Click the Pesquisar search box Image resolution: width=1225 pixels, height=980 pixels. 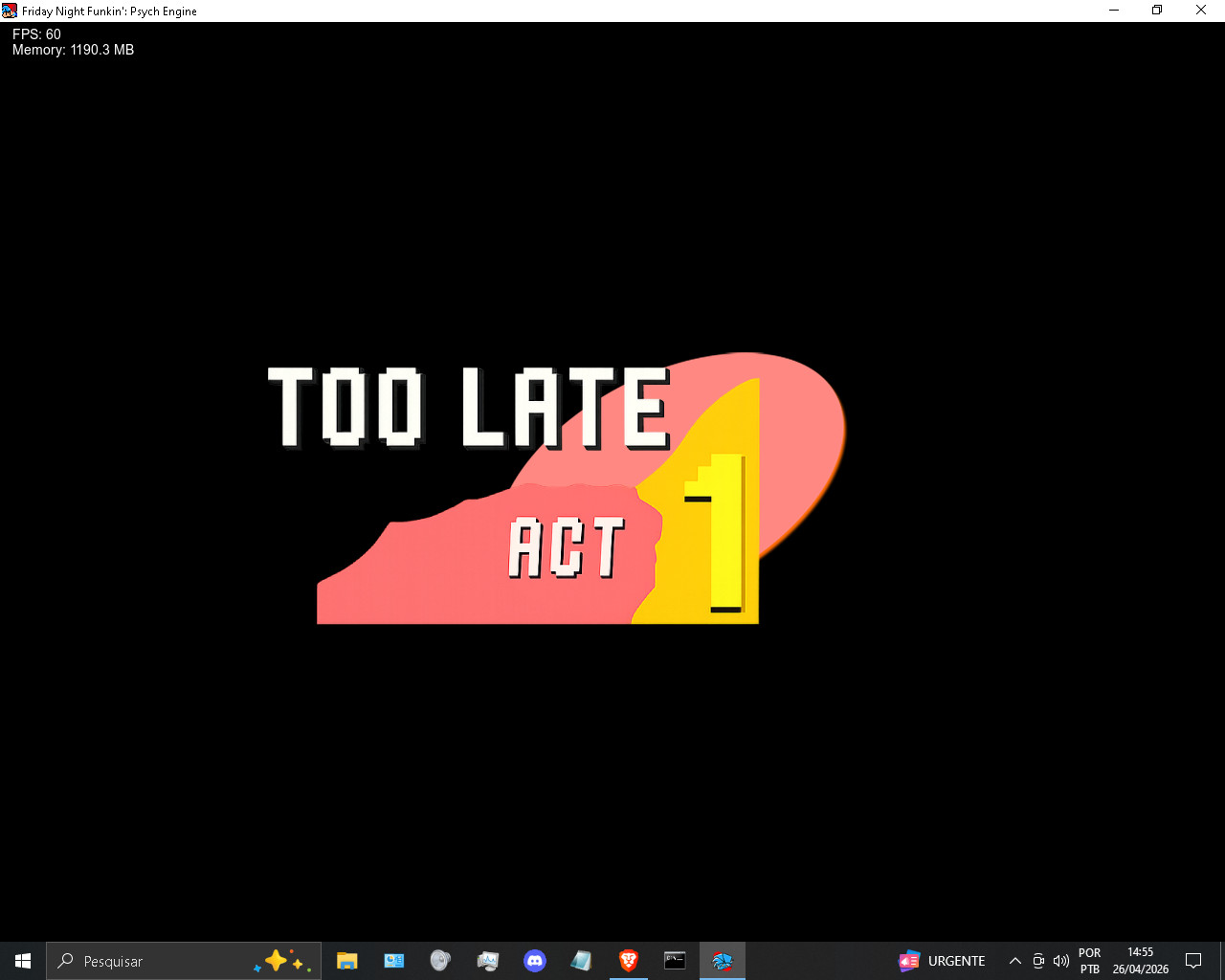click(184, 961)
